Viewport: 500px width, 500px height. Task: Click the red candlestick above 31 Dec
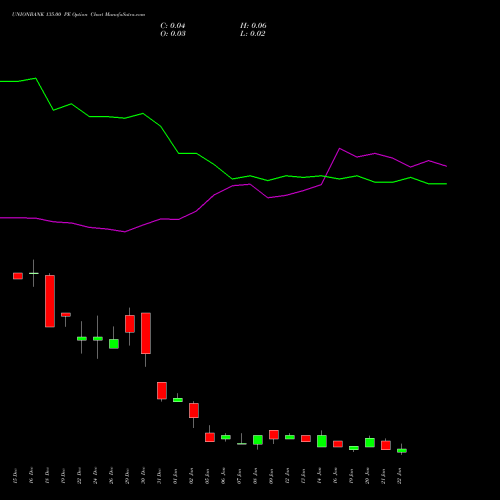(x=162, y=391)
